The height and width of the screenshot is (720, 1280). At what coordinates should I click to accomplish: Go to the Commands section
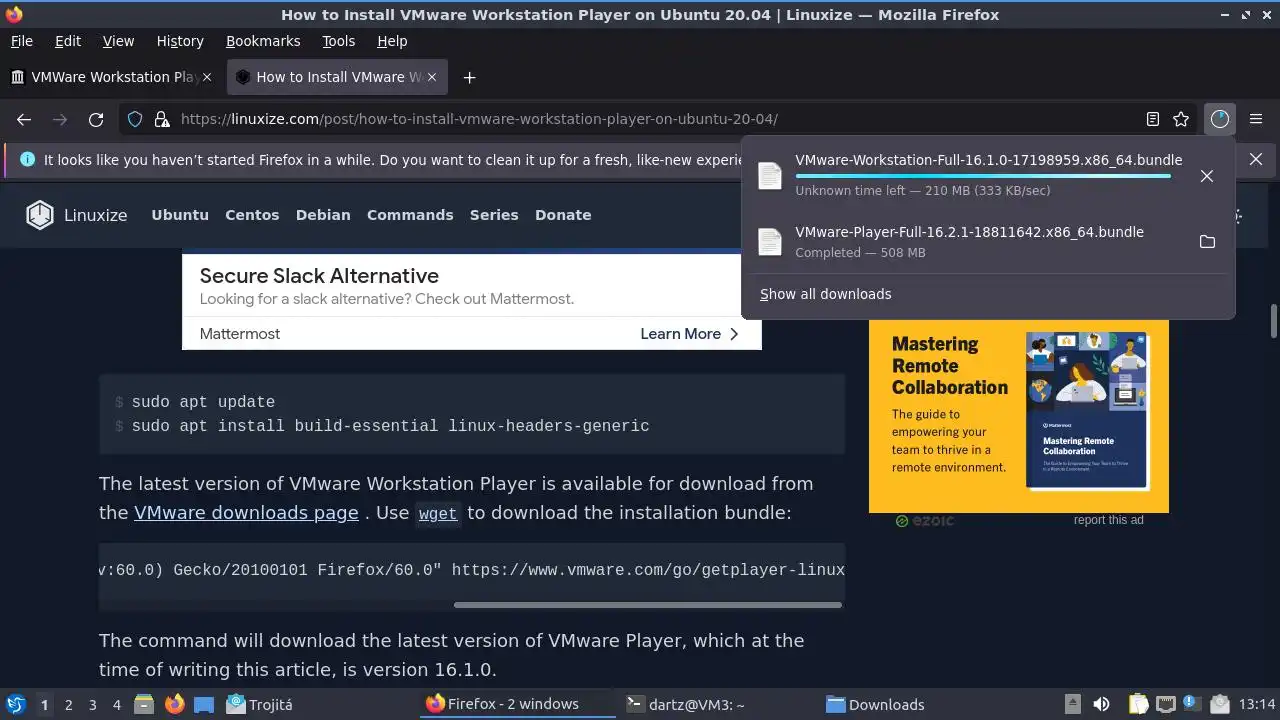tap(410, 215)
